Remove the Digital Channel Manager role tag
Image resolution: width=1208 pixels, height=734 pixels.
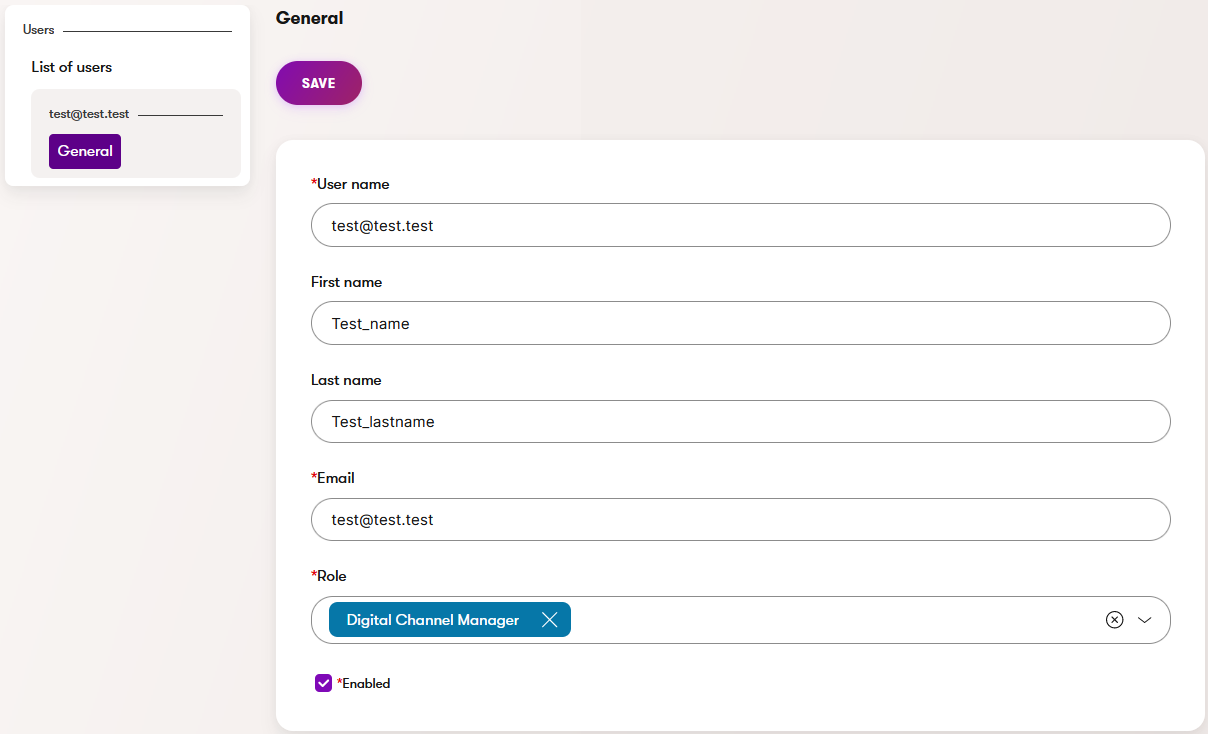click(x=549, y=620)
